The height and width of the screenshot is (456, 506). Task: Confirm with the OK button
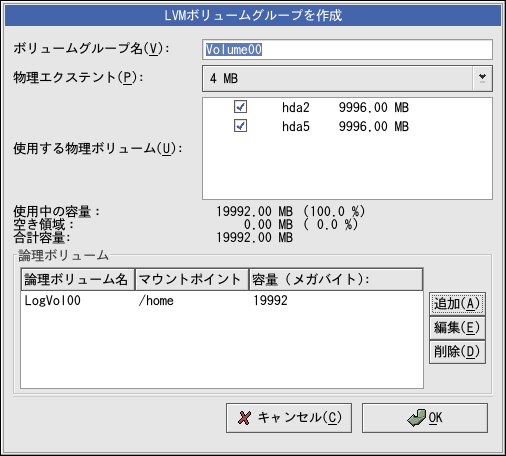425,418
